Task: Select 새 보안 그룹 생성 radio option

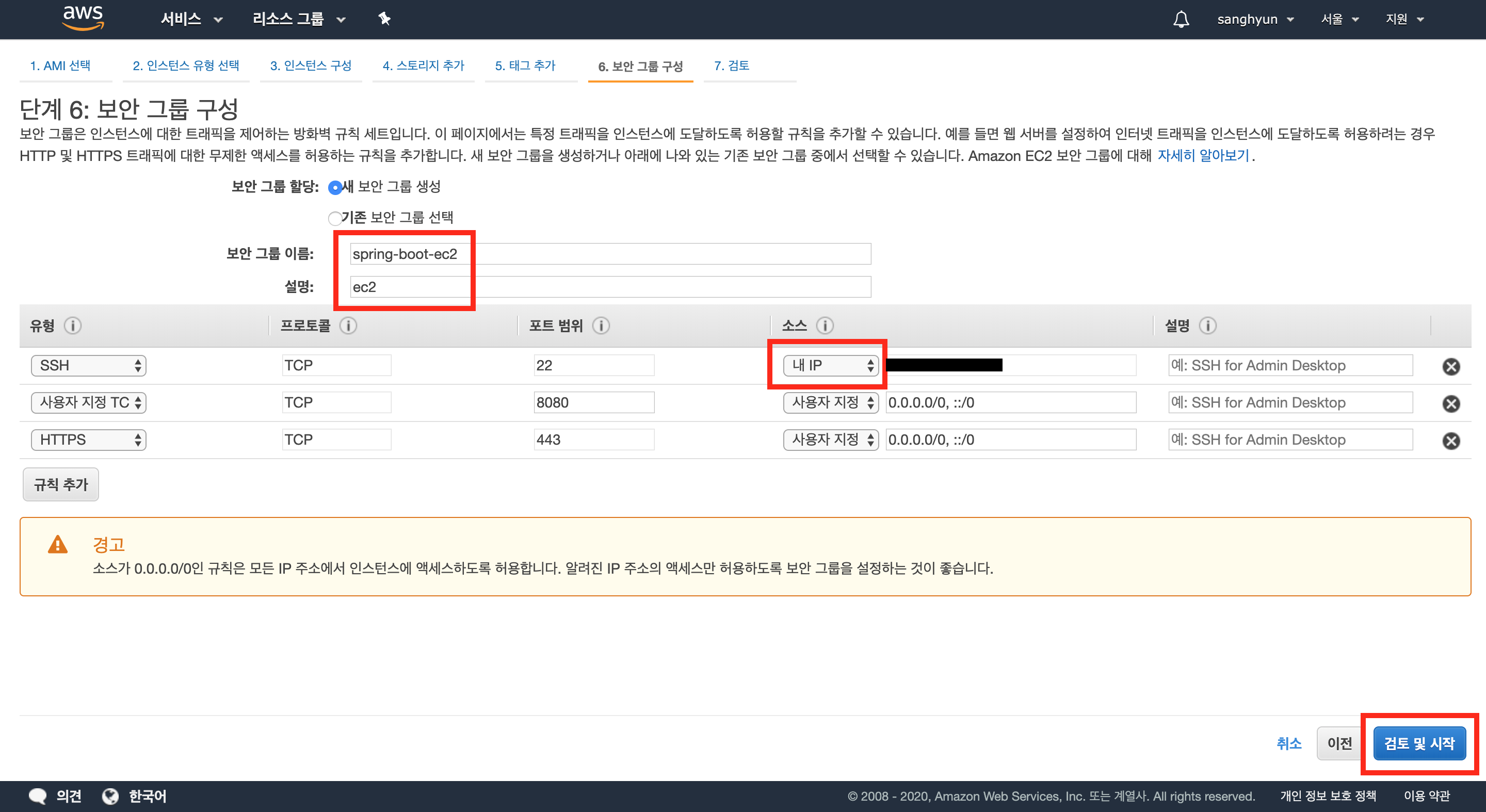Action: [334, 188]
